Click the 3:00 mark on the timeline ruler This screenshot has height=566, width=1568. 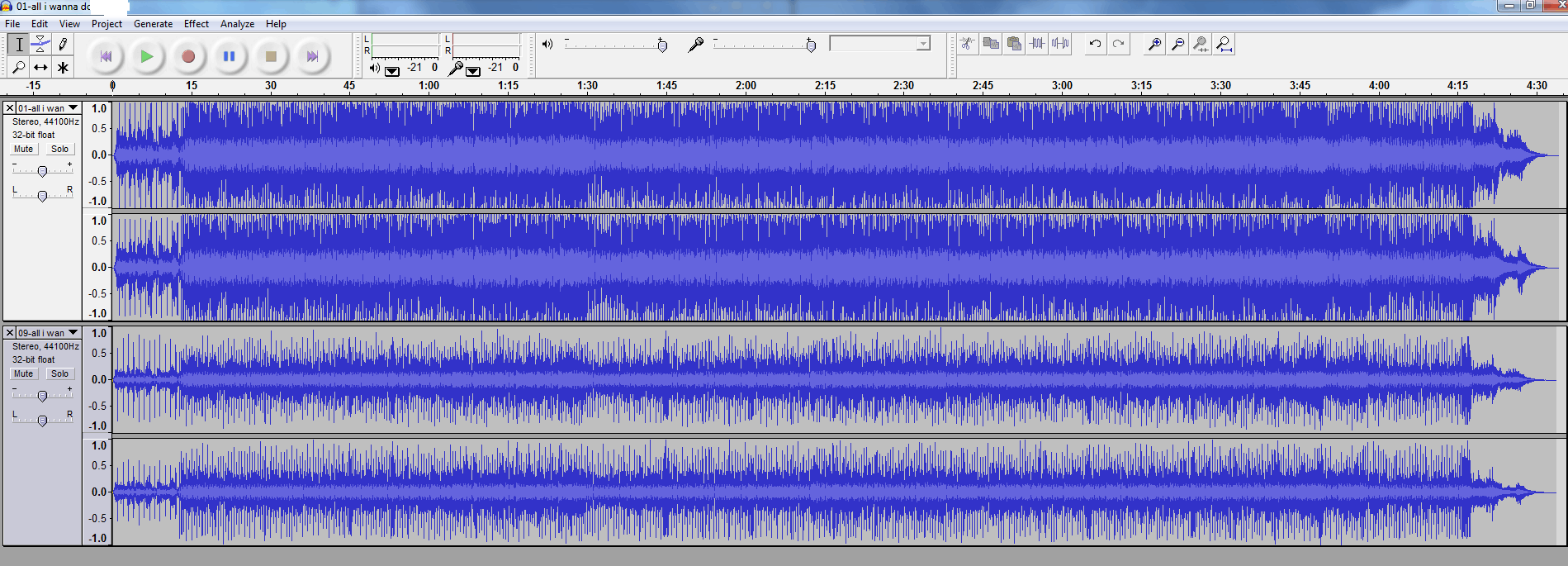click(1062, 85)
